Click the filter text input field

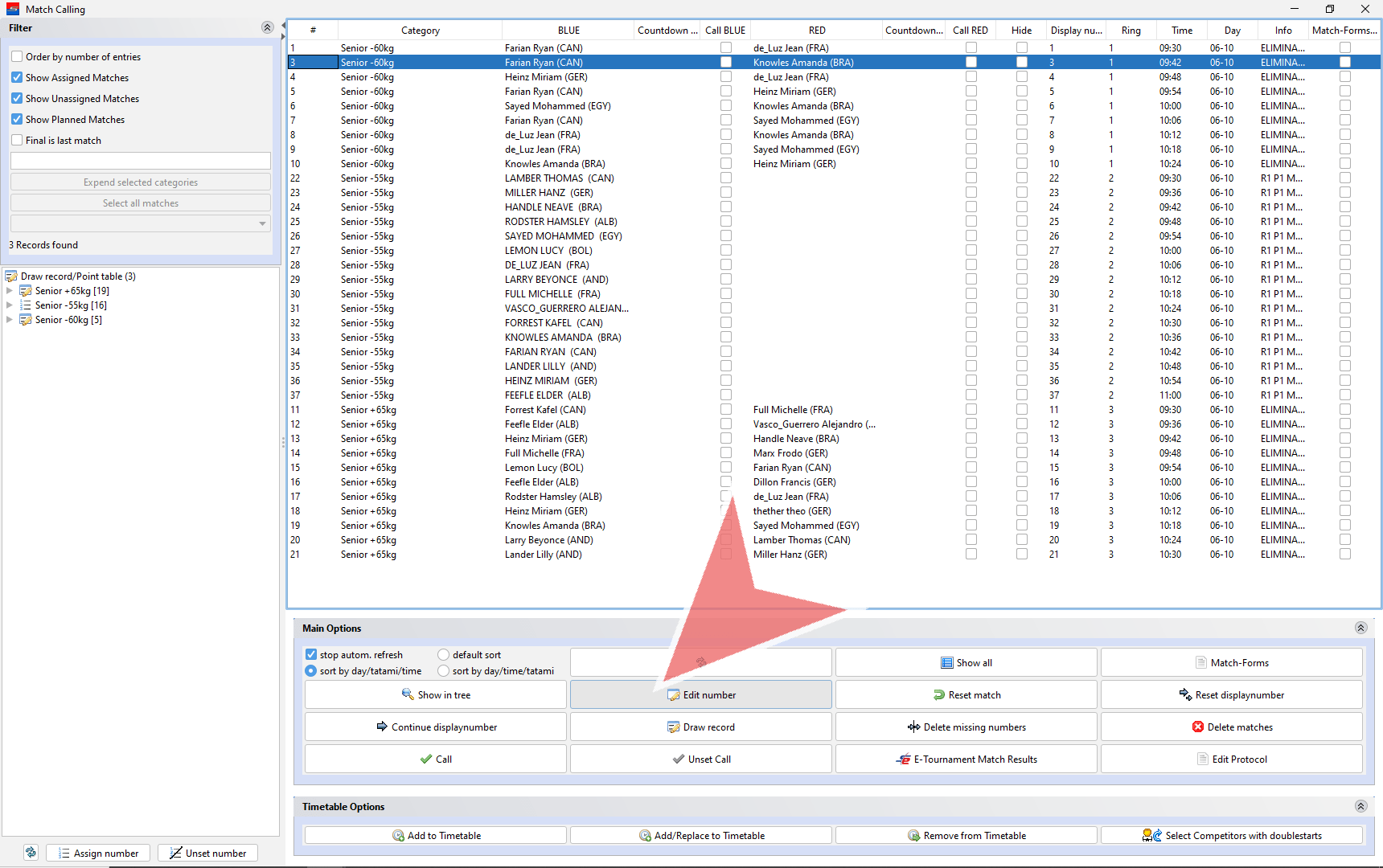coord(141,162)
